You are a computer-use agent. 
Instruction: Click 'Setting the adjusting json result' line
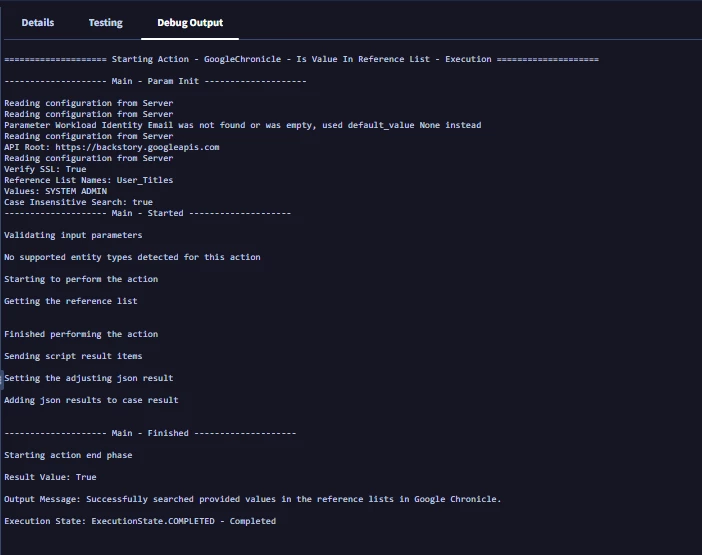click(x=89, y=378)
